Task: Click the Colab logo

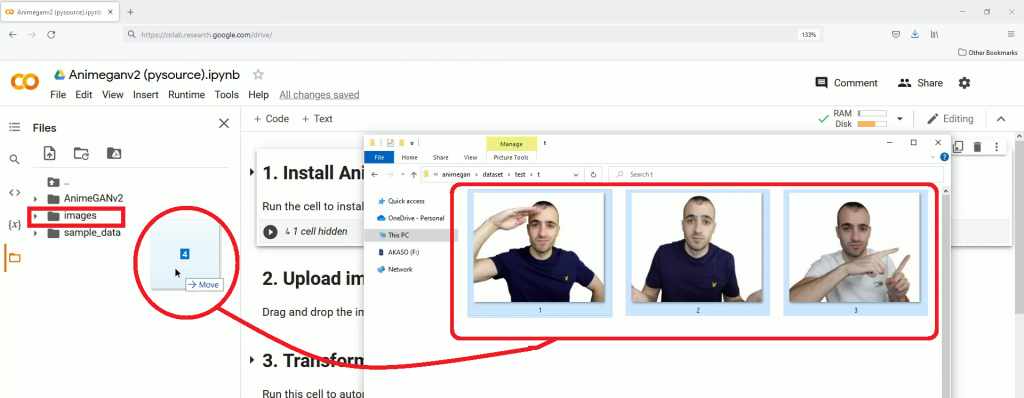Action: click(25, 82)
